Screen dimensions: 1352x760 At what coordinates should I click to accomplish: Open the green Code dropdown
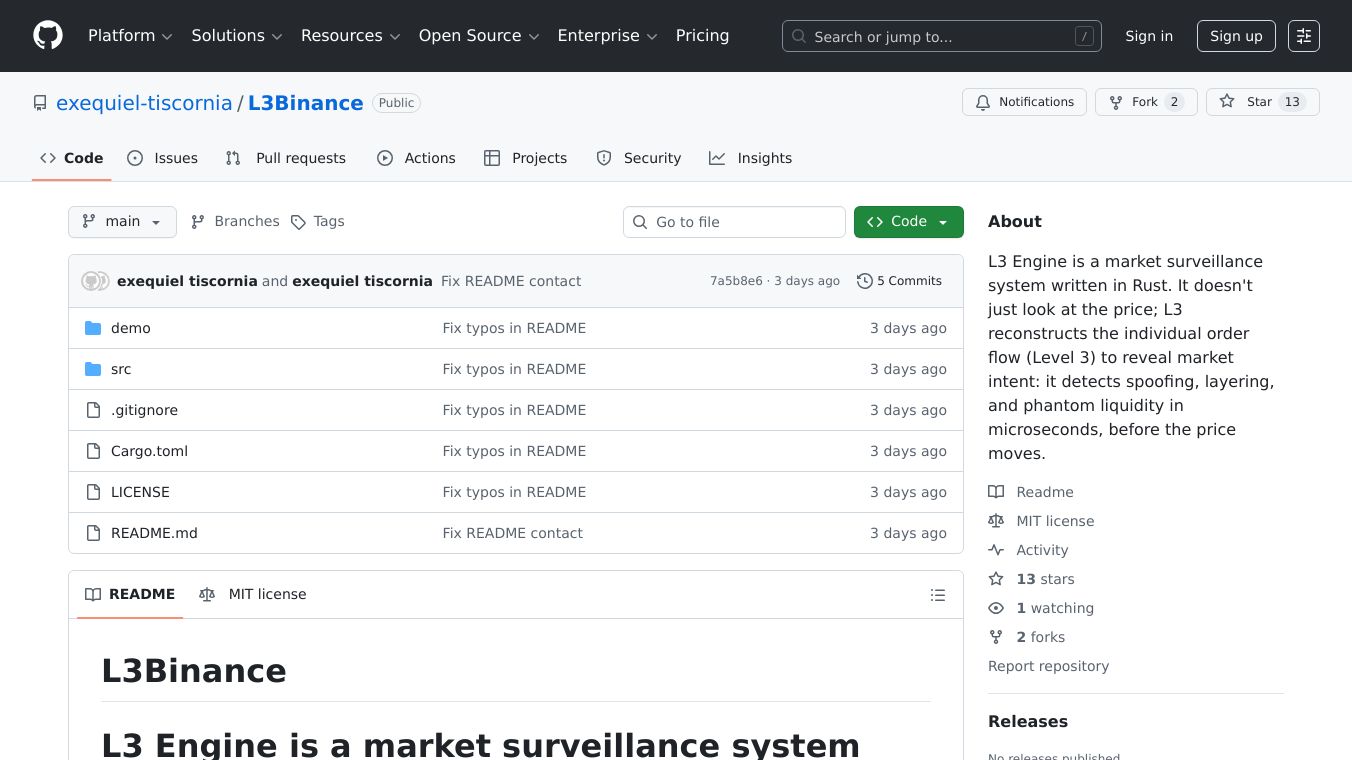pyautogui.click(x=908, y=221)
